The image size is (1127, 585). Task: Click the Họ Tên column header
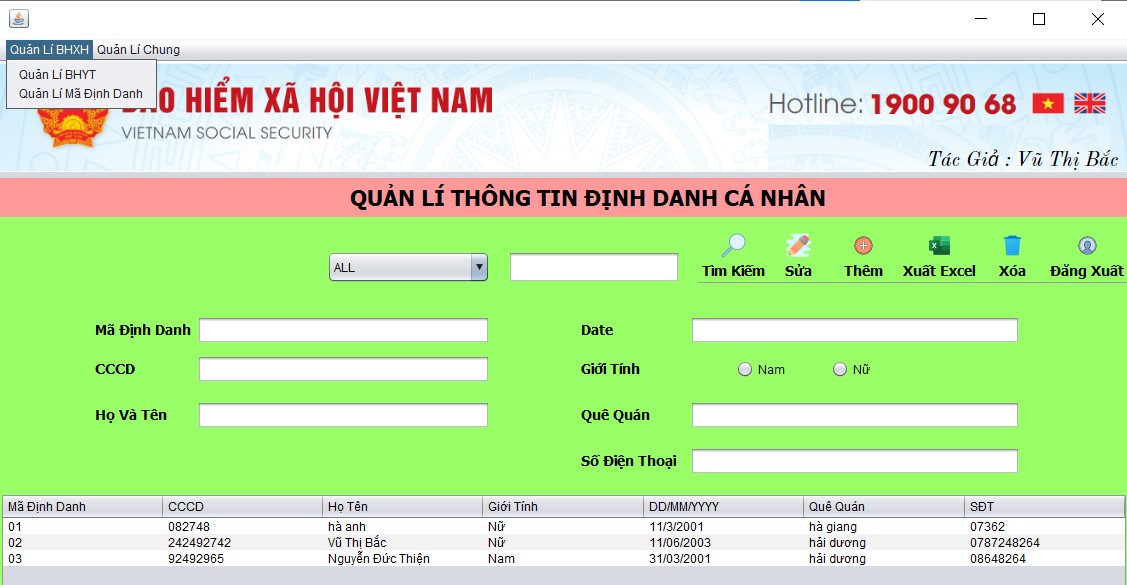pos(402,507)
